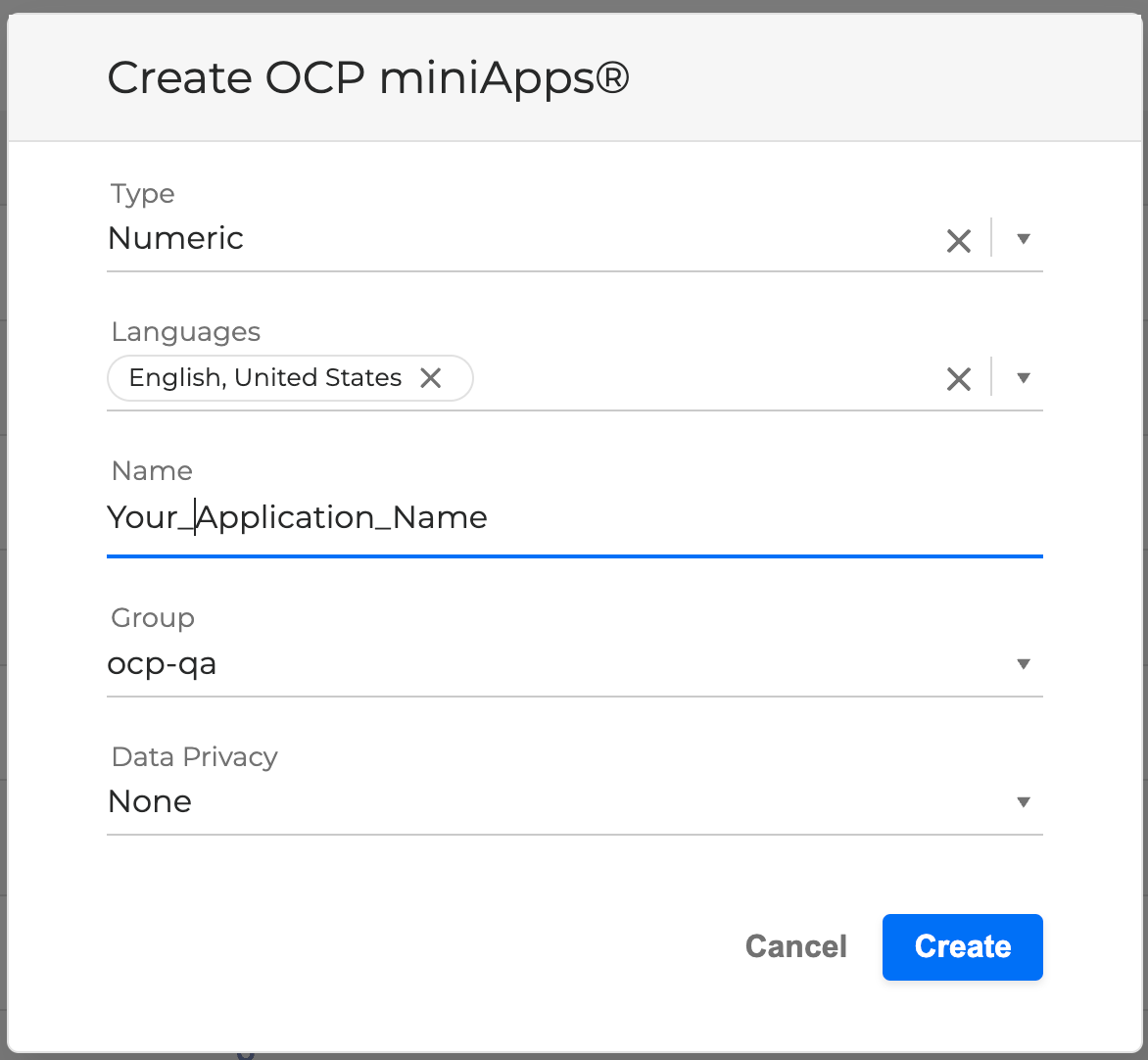
Task: Open the Languages dropdown arrow
Action: (1023, 378)
